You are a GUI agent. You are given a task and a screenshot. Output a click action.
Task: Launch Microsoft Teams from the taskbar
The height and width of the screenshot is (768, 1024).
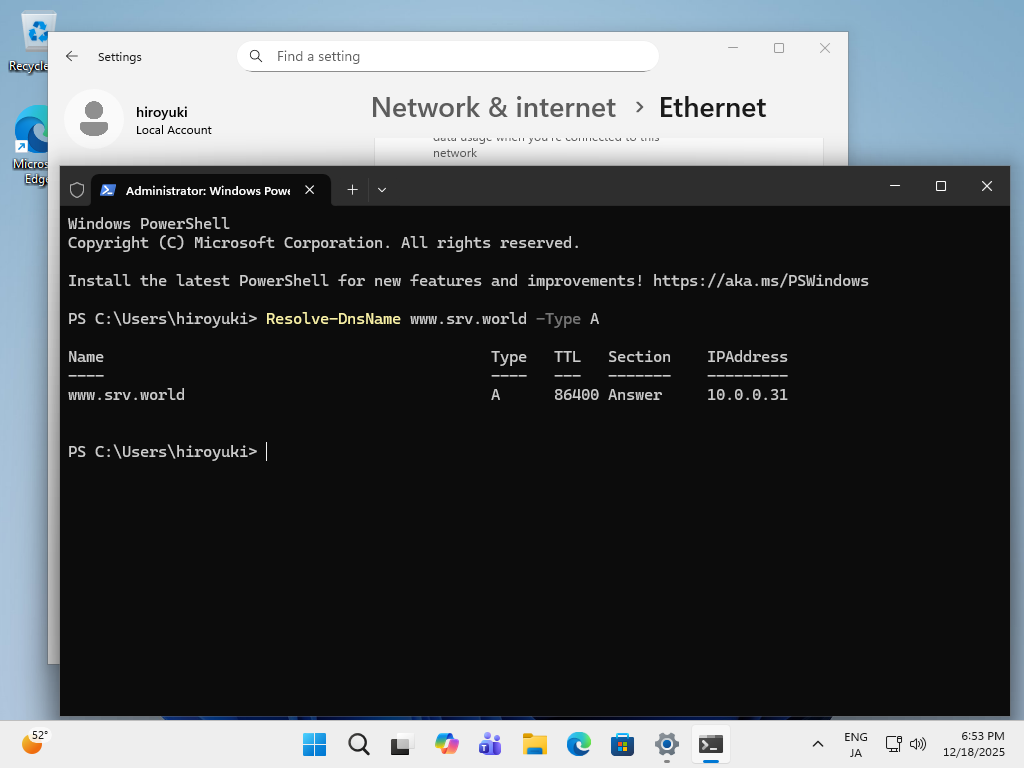tap(489, 744)
